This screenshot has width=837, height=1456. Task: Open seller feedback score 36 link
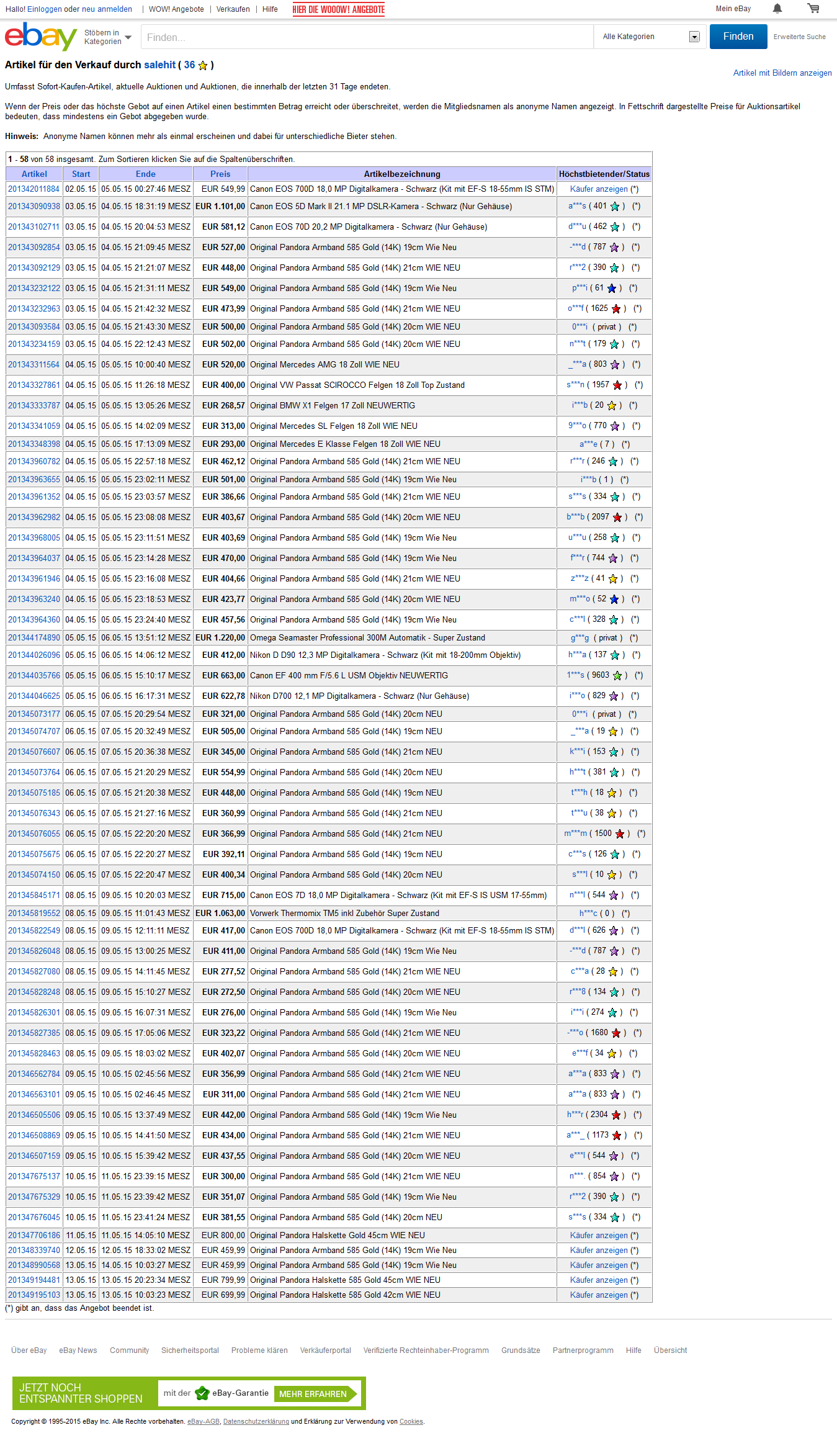[x=189, y=65]
